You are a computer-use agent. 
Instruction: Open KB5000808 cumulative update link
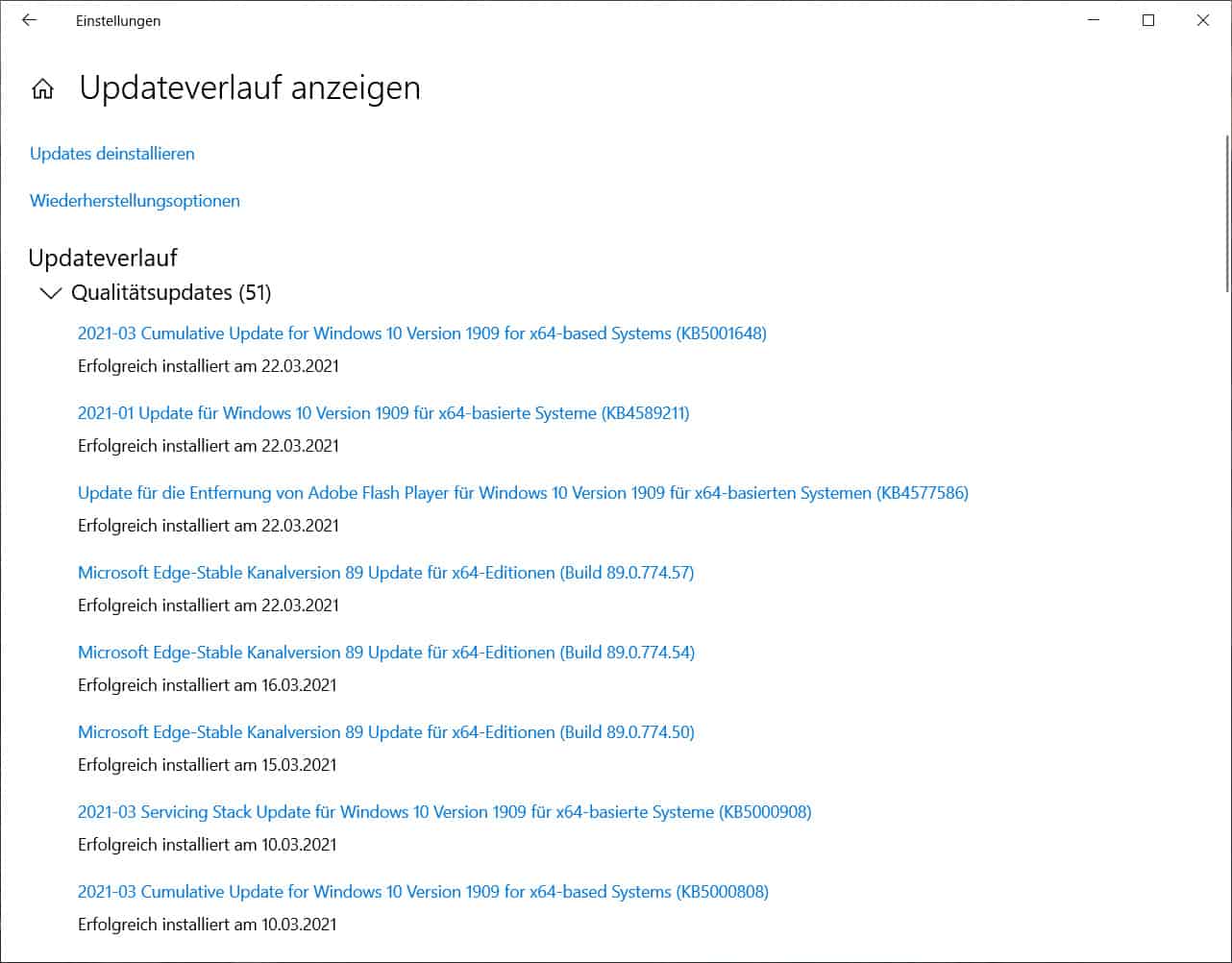tap(423, 892)
